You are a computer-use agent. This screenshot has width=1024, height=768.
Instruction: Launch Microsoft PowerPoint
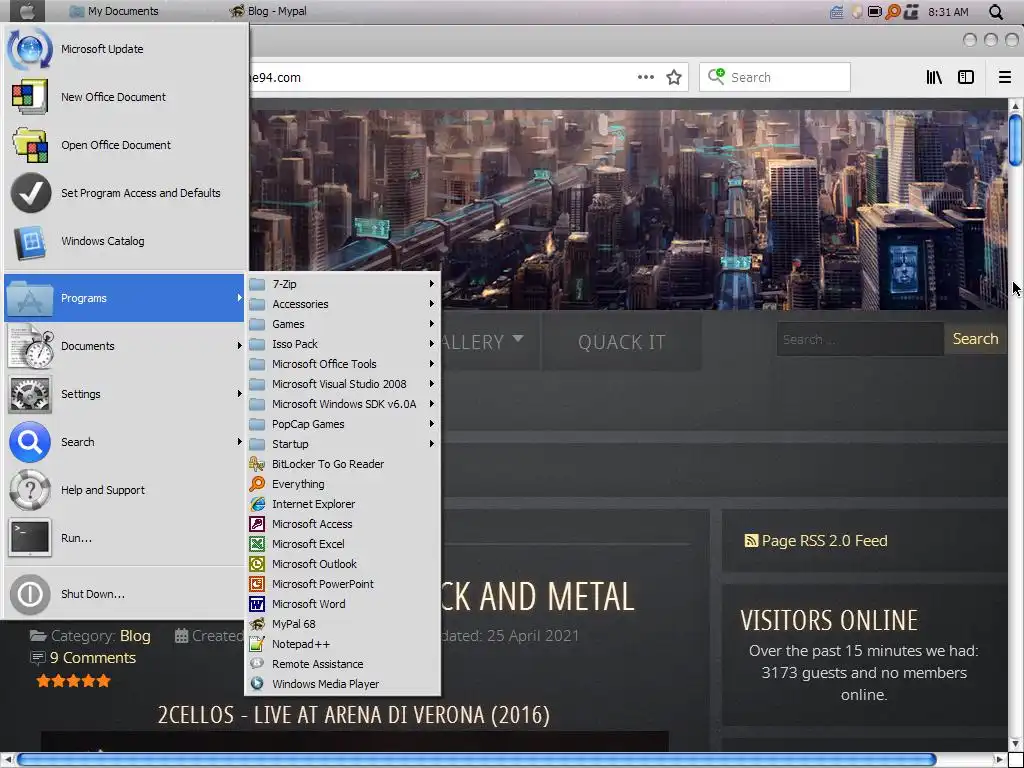click(x=343, y=584)
